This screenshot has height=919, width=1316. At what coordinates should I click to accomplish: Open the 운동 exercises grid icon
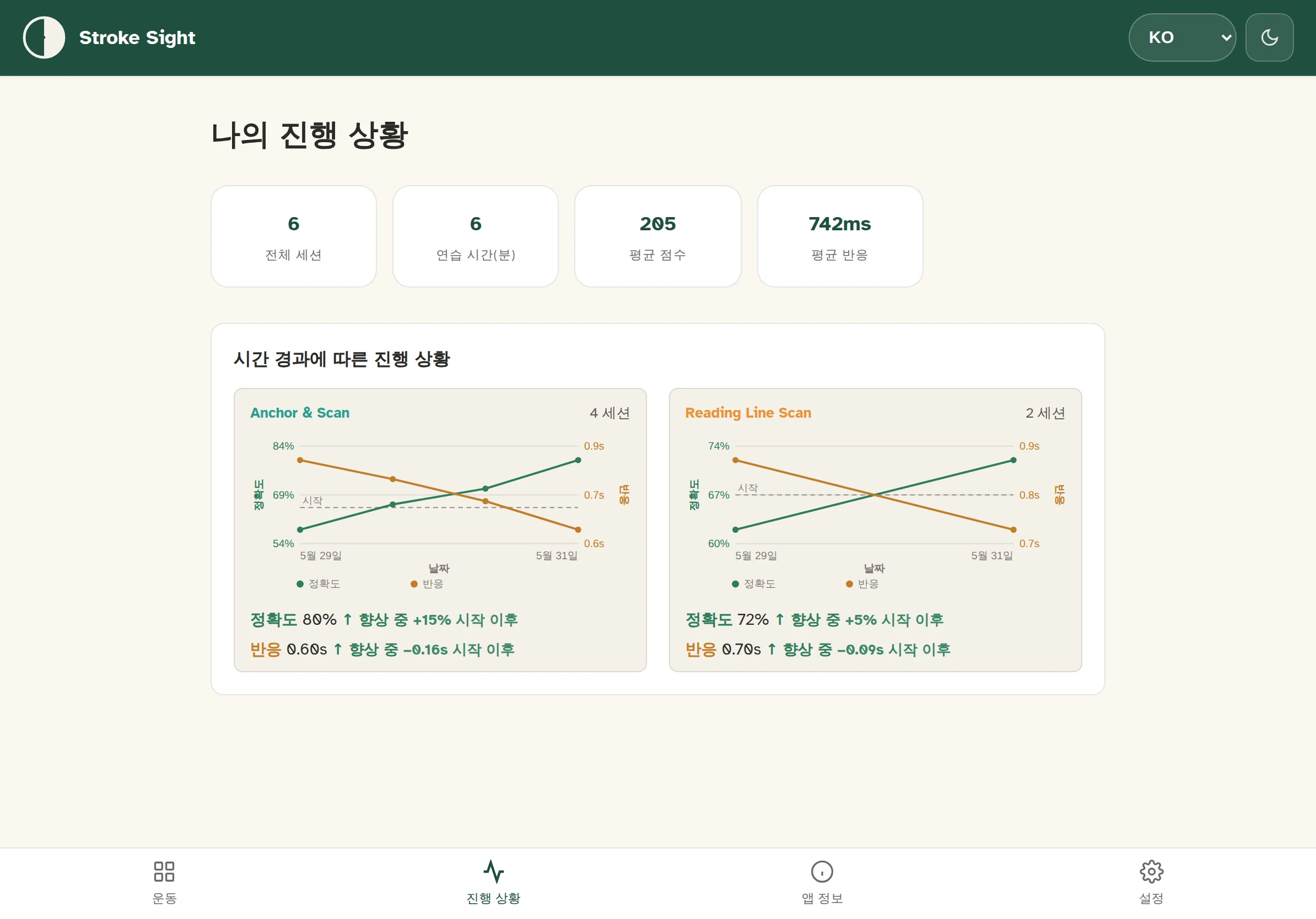(x=164, y=872)
